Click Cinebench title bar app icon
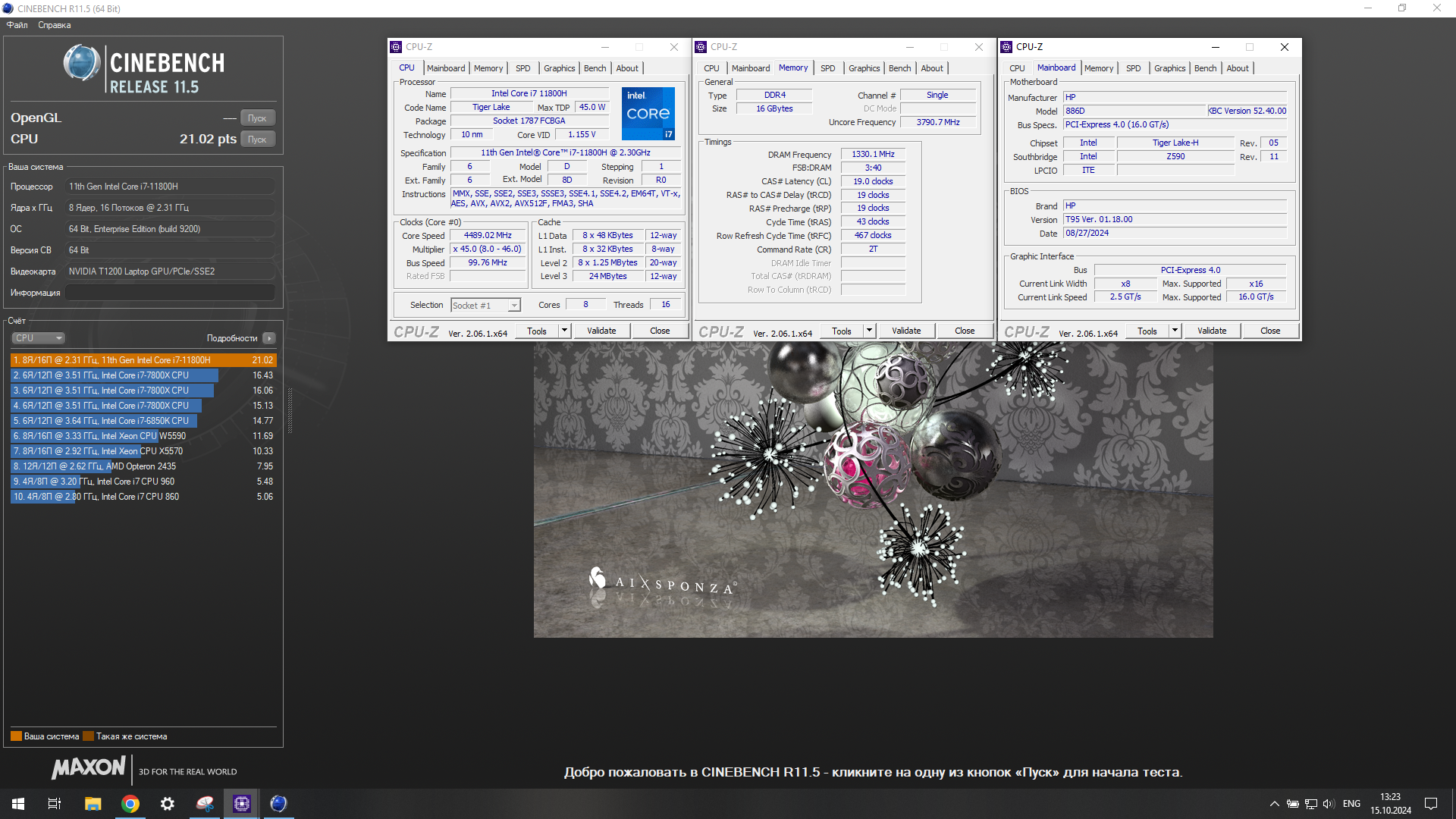Screen dimensions: 1456x819 pos(8,8)
